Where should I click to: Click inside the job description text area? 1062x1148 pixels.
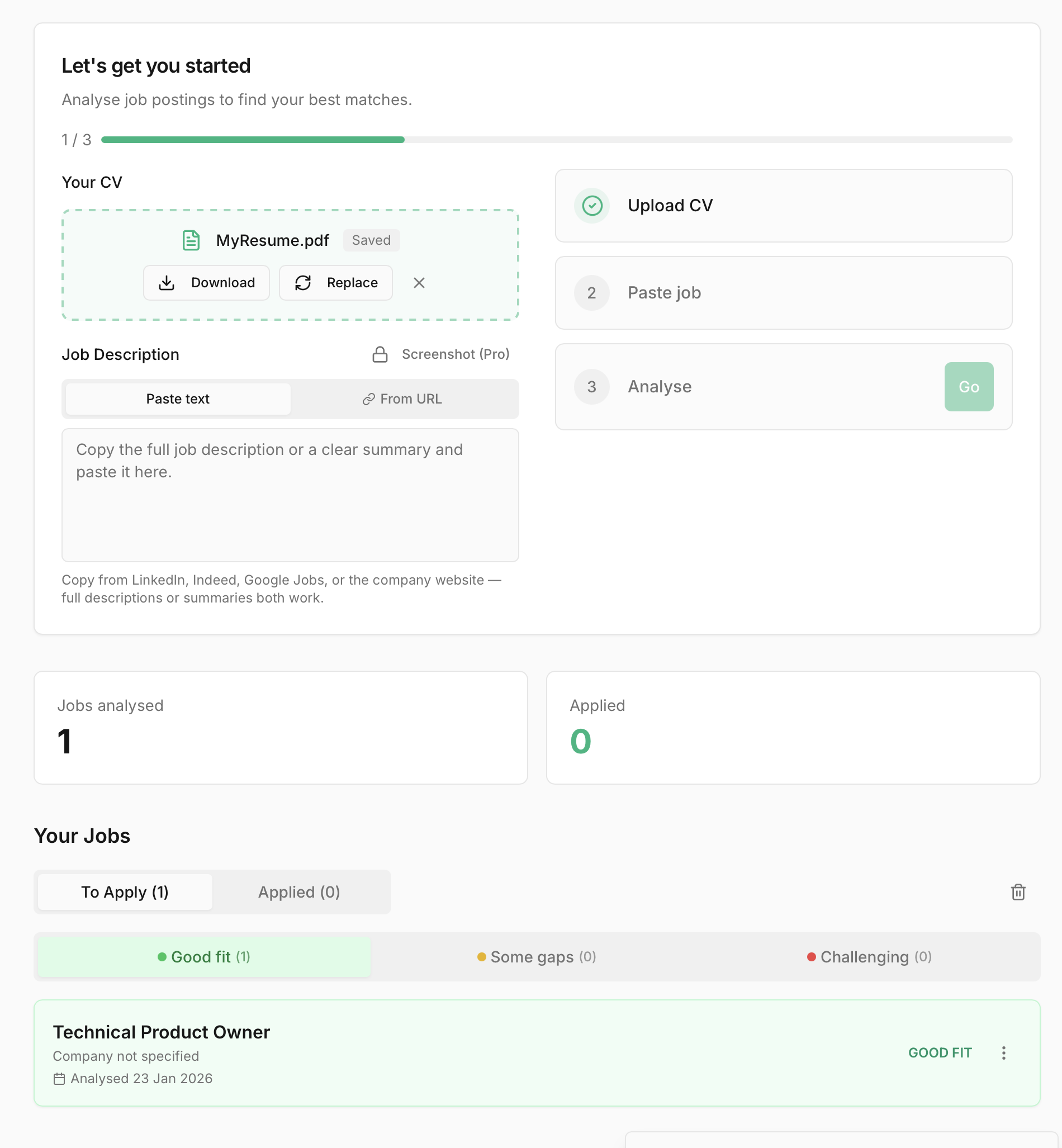pos(290,495)
